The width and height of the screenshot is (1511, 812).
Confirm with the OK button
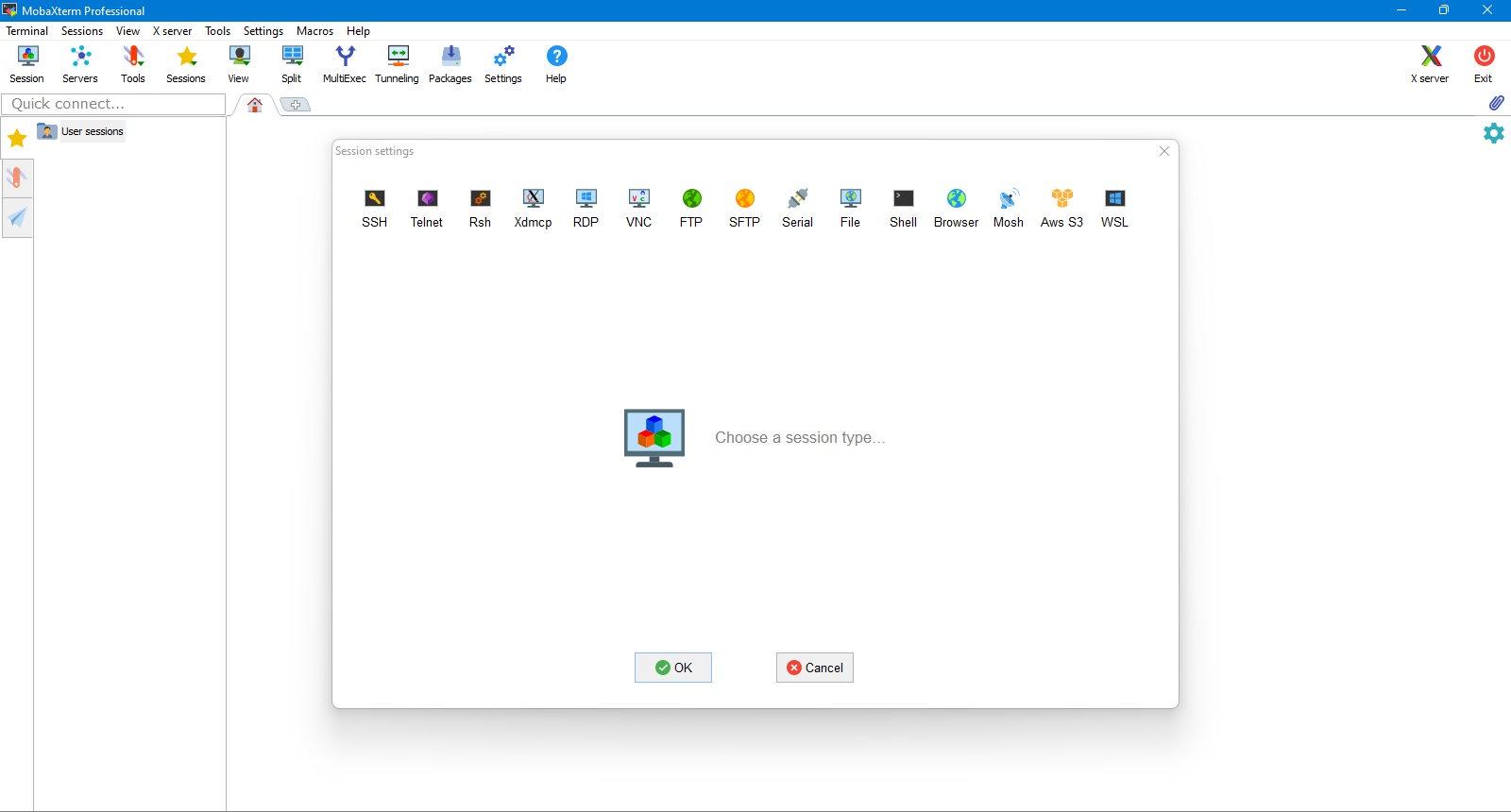[x=673, y=668]
